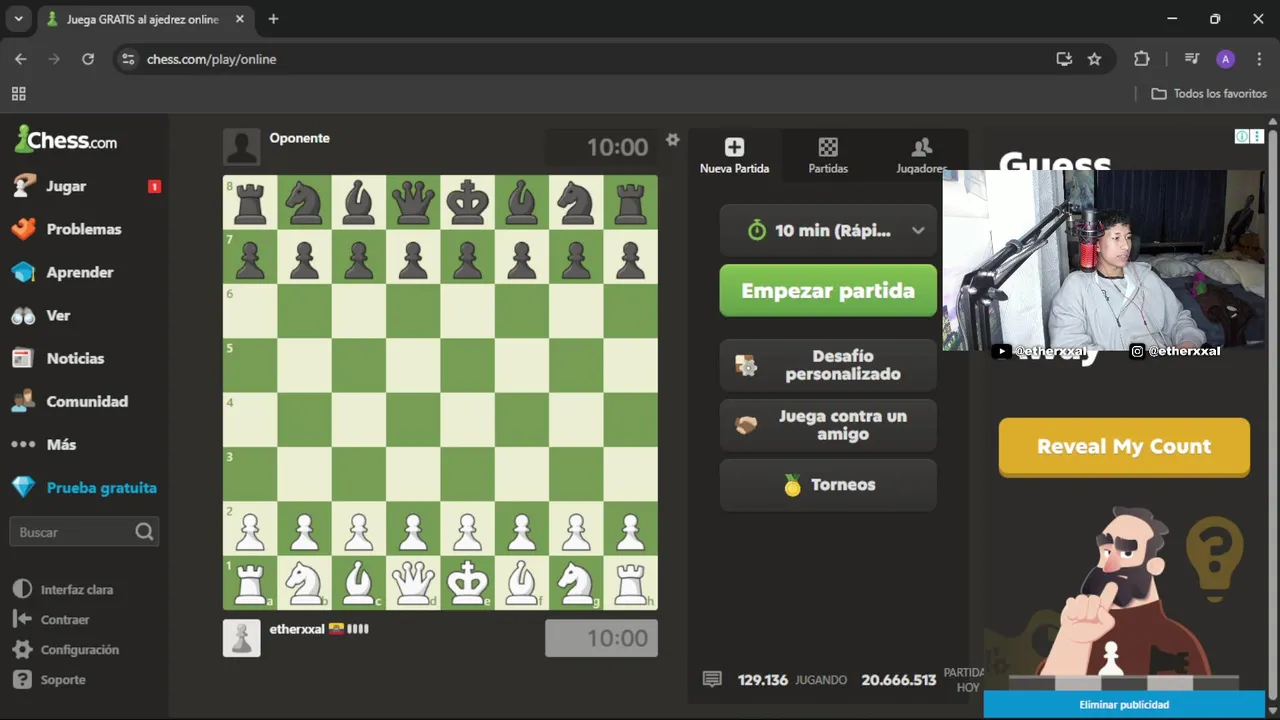Open the chat bubble icon

pos(712,679)
